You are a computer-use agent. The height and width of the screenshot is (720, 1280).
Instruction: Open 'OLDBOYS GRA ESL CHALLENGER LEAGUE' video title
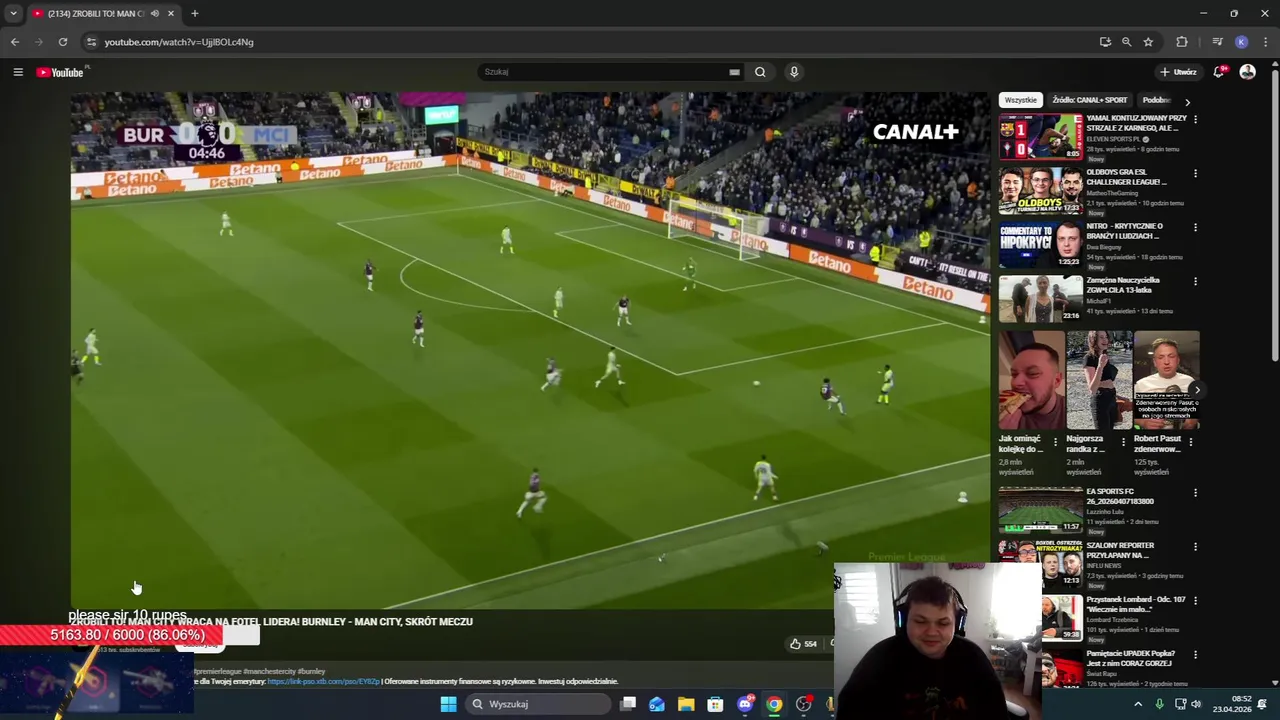[1126, 177]
